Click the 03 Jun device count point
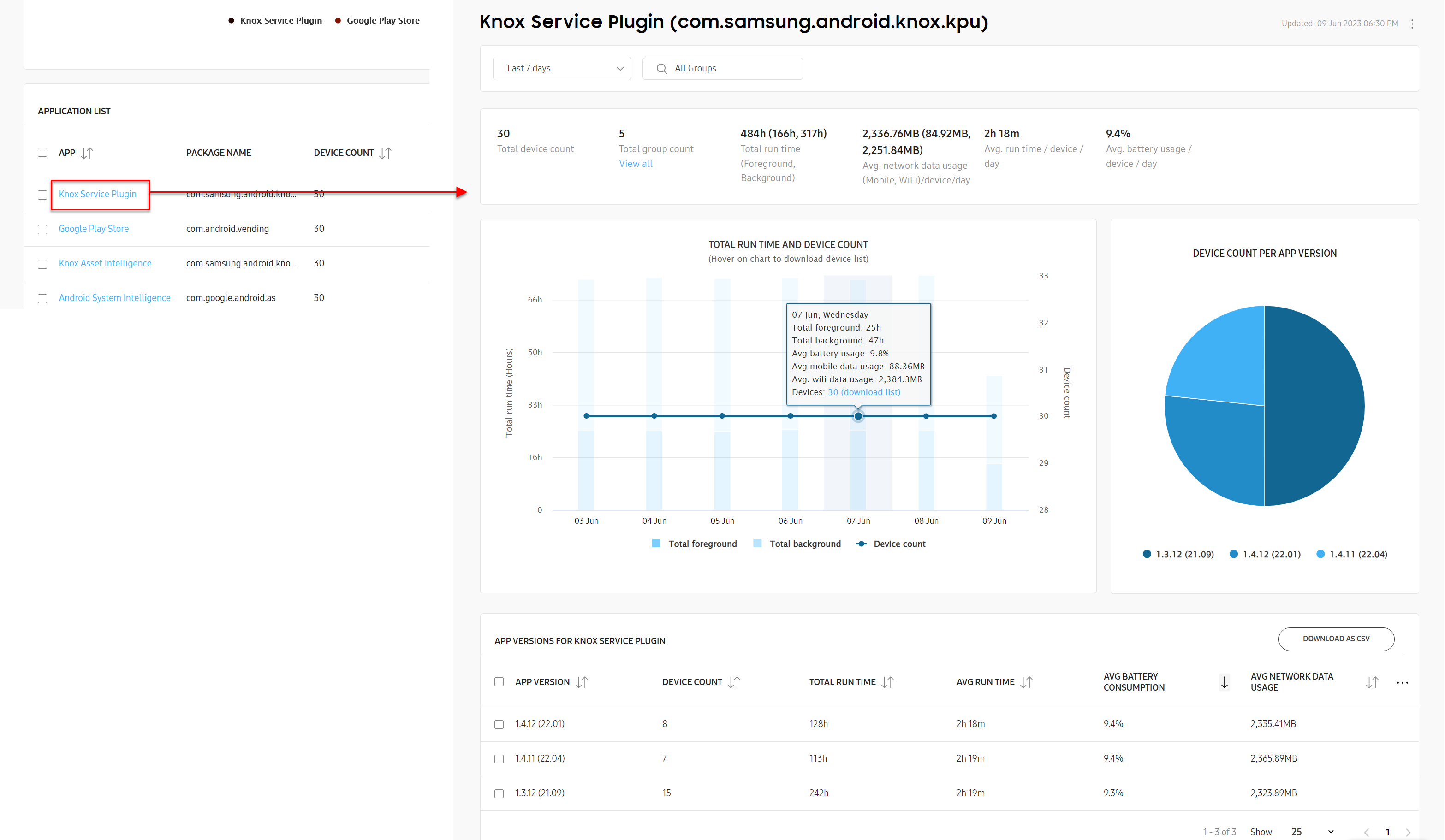This screenshot has width=1445, height=840. [586, 416]
